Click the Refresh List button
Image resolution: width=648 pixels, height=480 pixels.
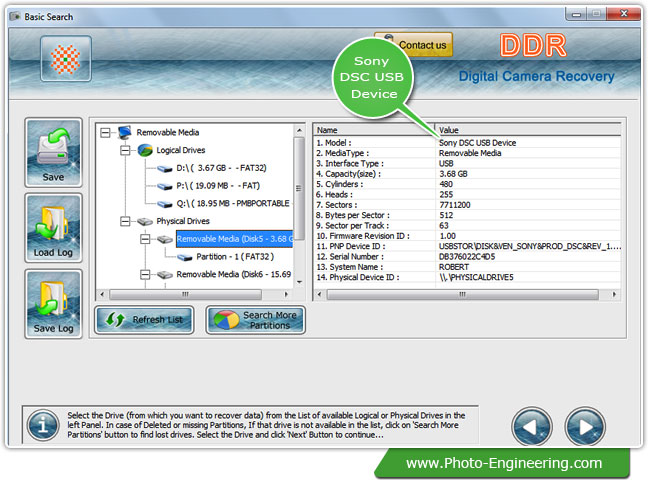click(144, 320)
